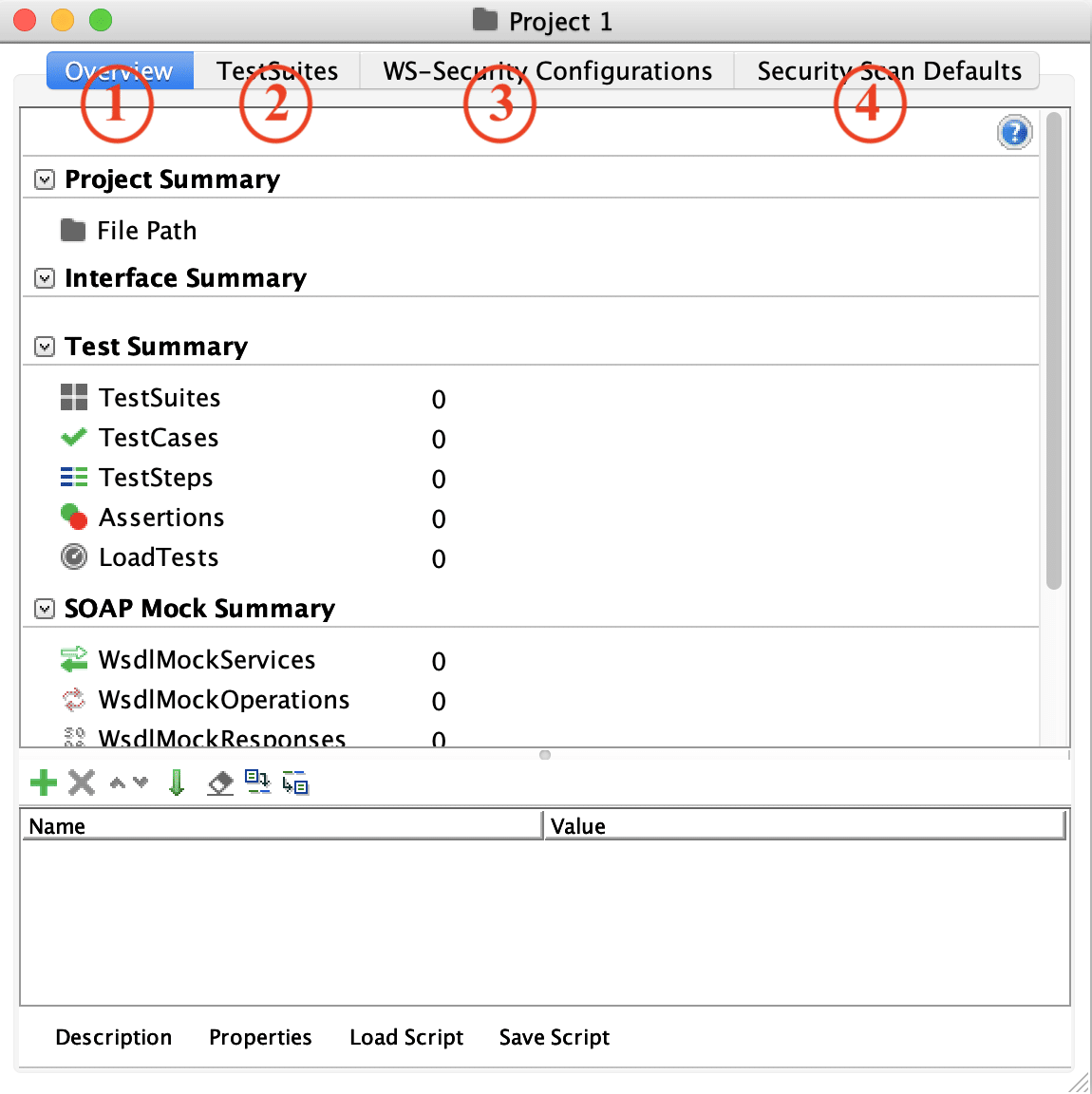The width and height of the screenshot is (1092, 1094).
Task: Click the load properties from file icon
Action: [257, 782]
